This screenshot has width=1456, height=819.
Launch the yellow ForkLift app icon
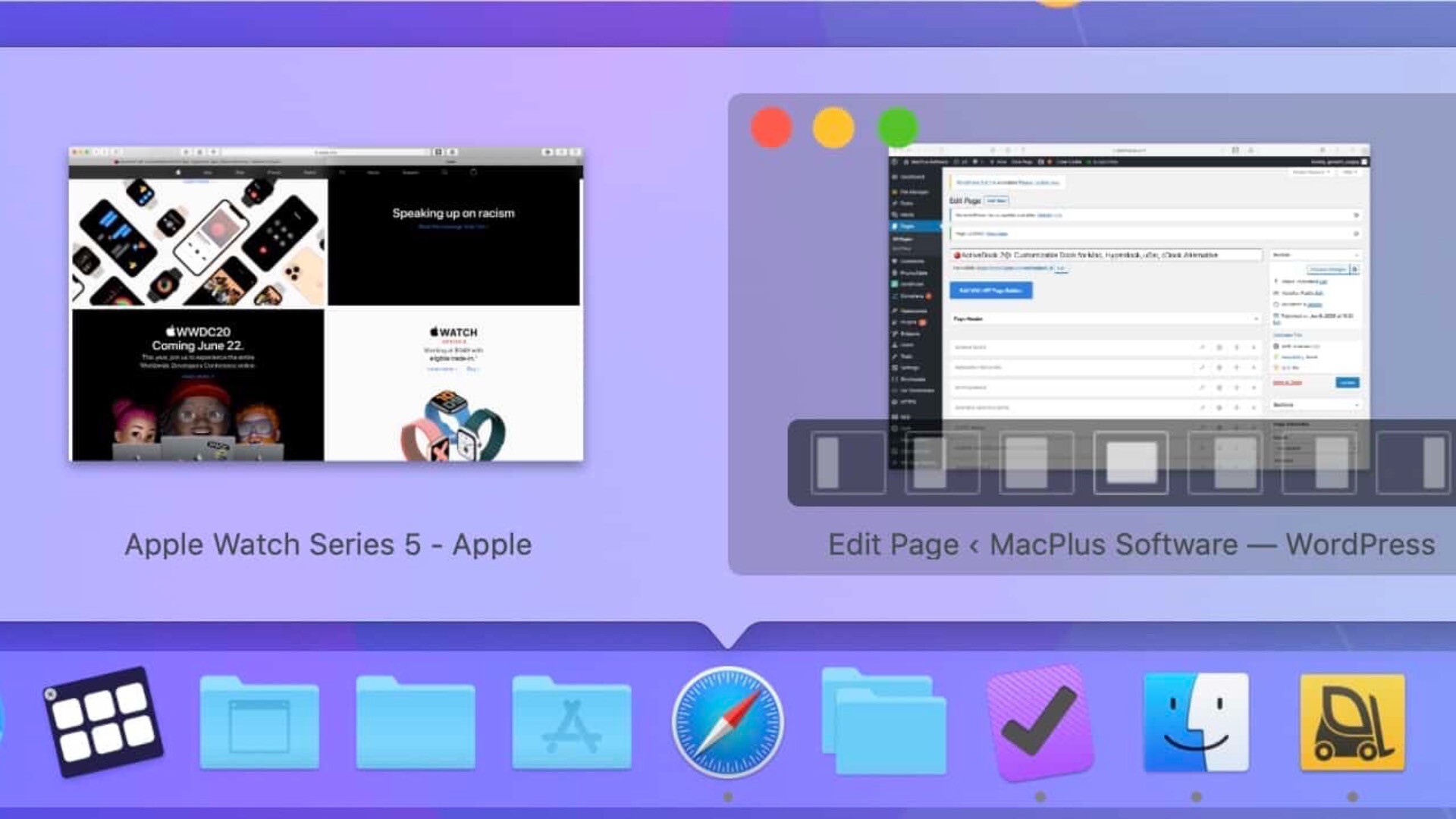coord(1353,723)
